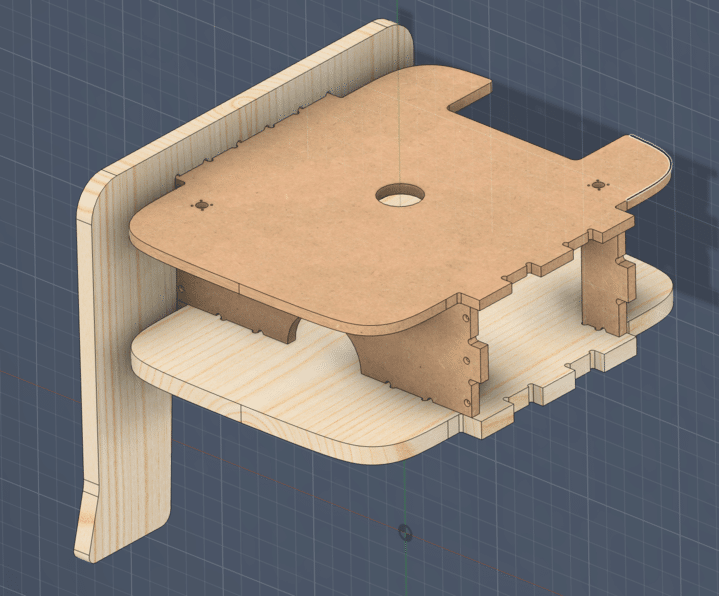Click the left crosshair marker on the top panel
The image size is (719, 596).
201,205
